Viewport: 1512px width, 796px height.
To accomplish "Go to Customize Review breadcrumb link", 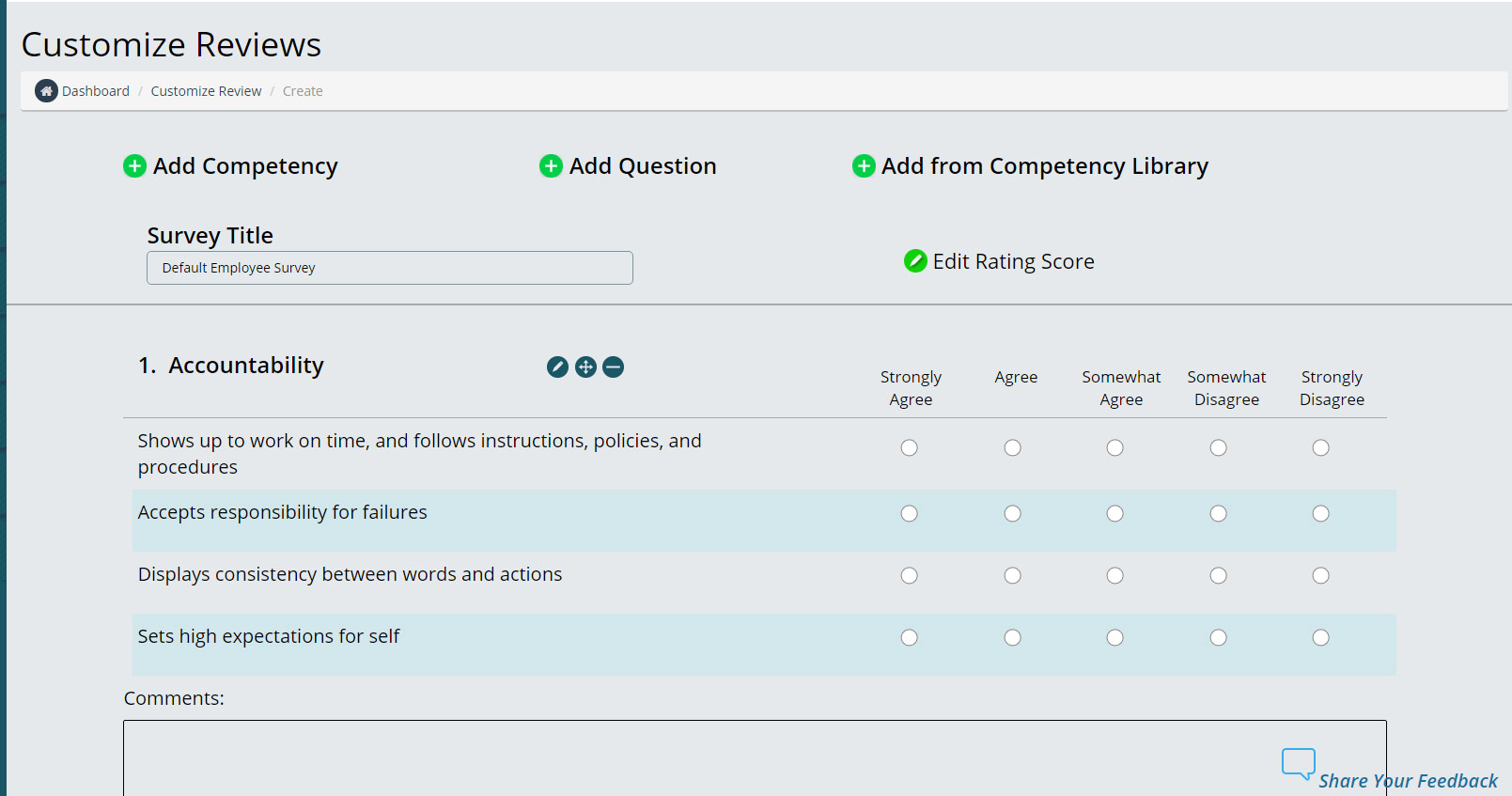I will coord(206,91).
